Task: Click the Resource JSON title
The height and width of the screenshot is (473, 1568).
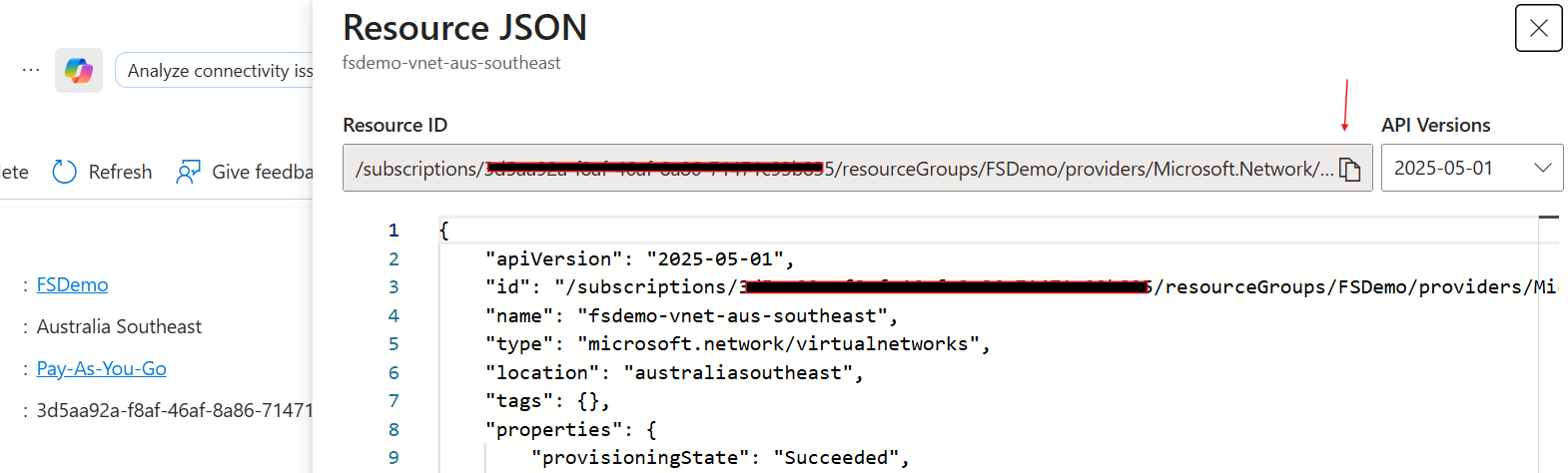Action: click(464, 28)
